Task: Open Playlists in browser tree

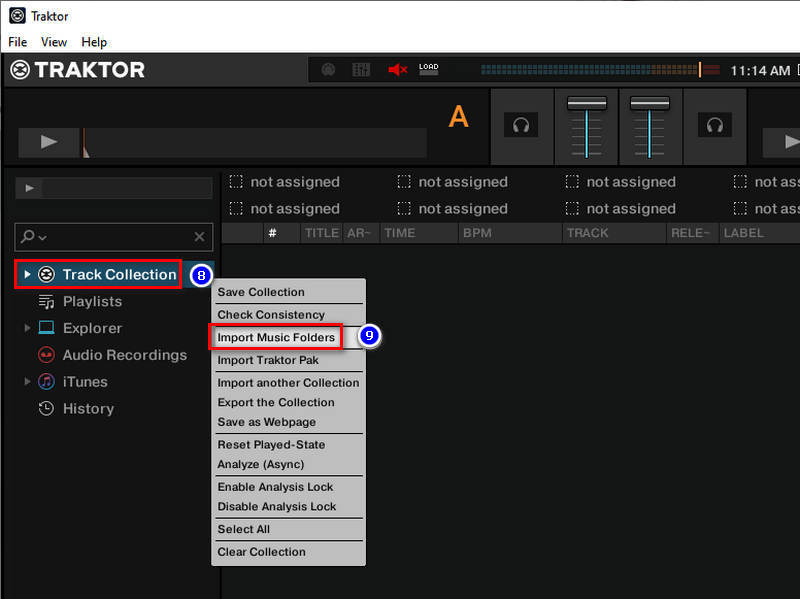Action: (x=92, y=302)
